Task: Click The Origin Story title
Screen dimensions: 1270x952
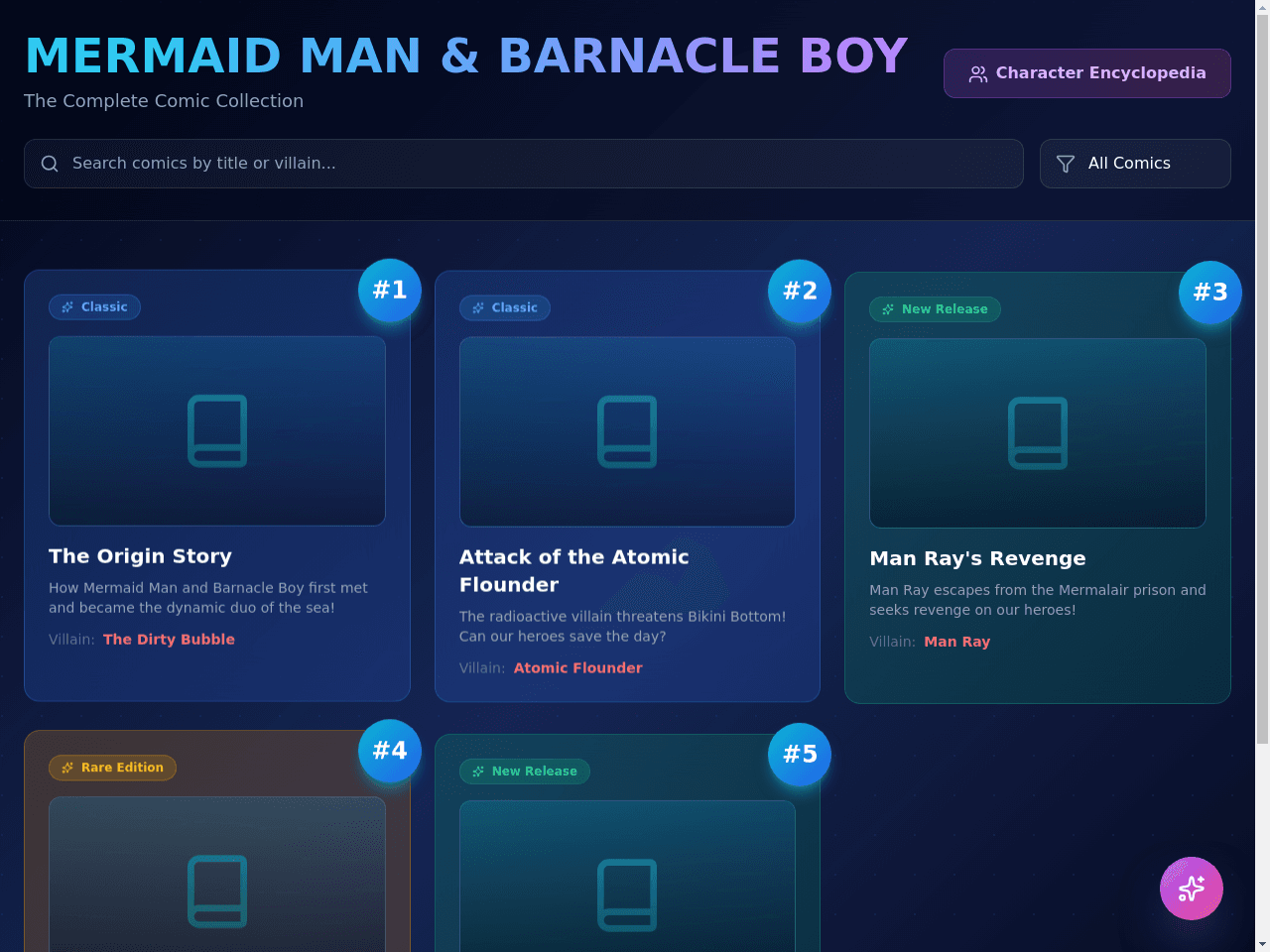Action: pos(140,556)
